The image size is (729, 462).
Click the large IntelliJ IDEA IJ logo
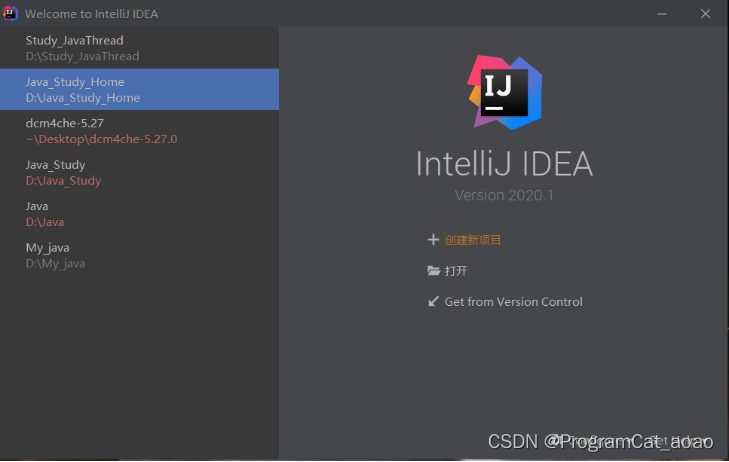point(504,92)
